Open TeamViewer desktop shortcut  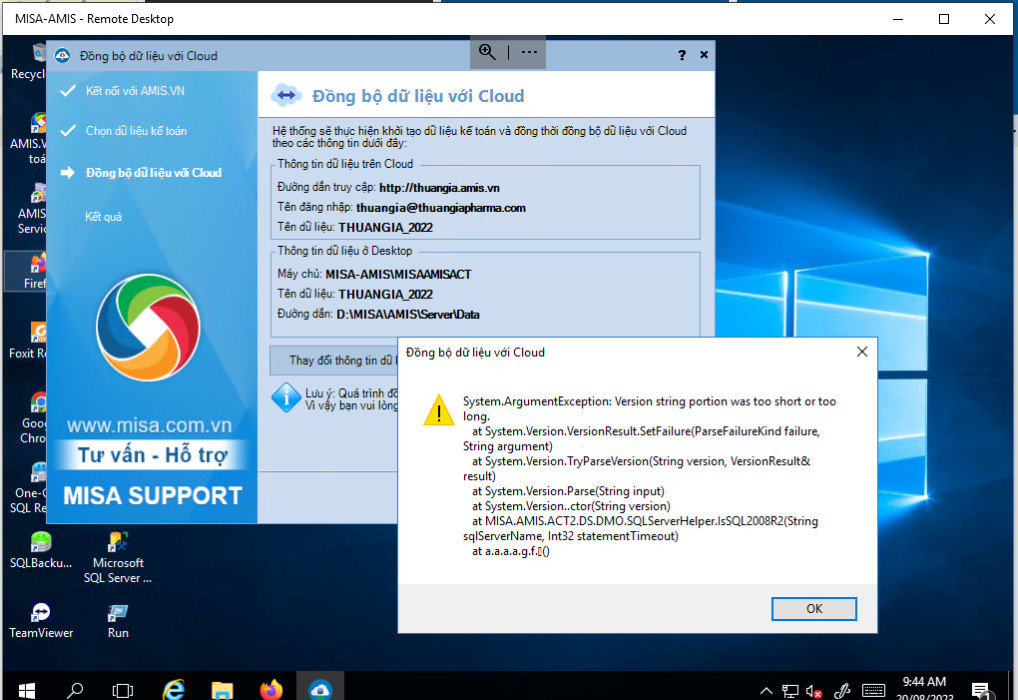[41, 620]
